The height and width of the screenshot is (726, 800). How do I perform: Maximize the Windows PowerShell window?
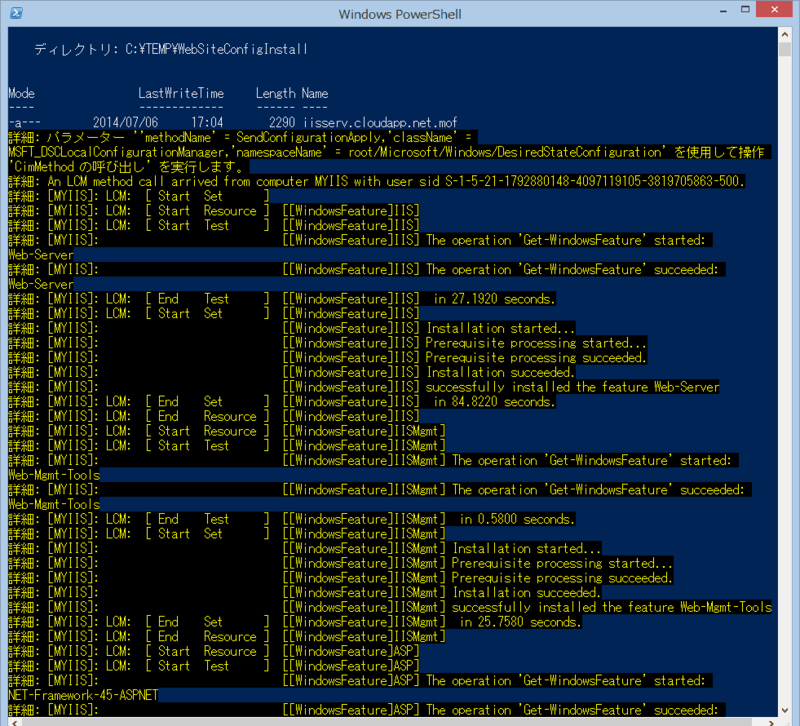tap(745, 10)
